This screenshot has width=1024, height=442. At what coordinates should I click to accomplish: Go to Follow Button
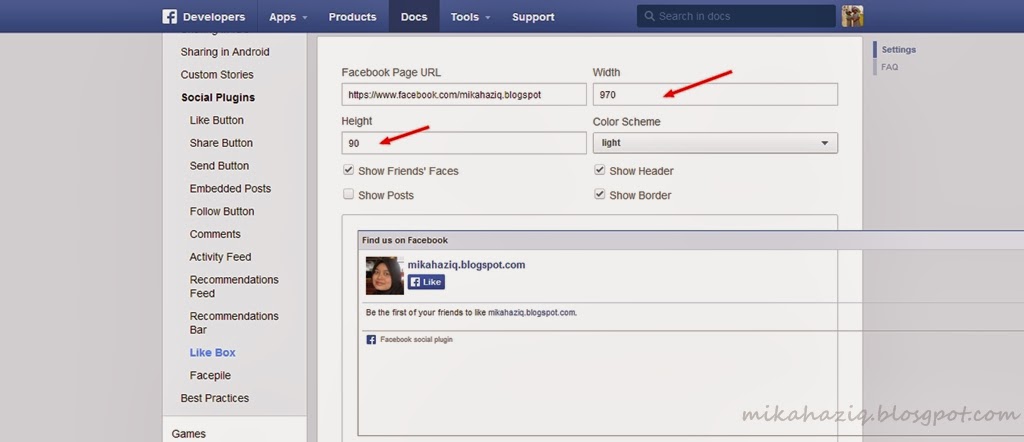222,212
